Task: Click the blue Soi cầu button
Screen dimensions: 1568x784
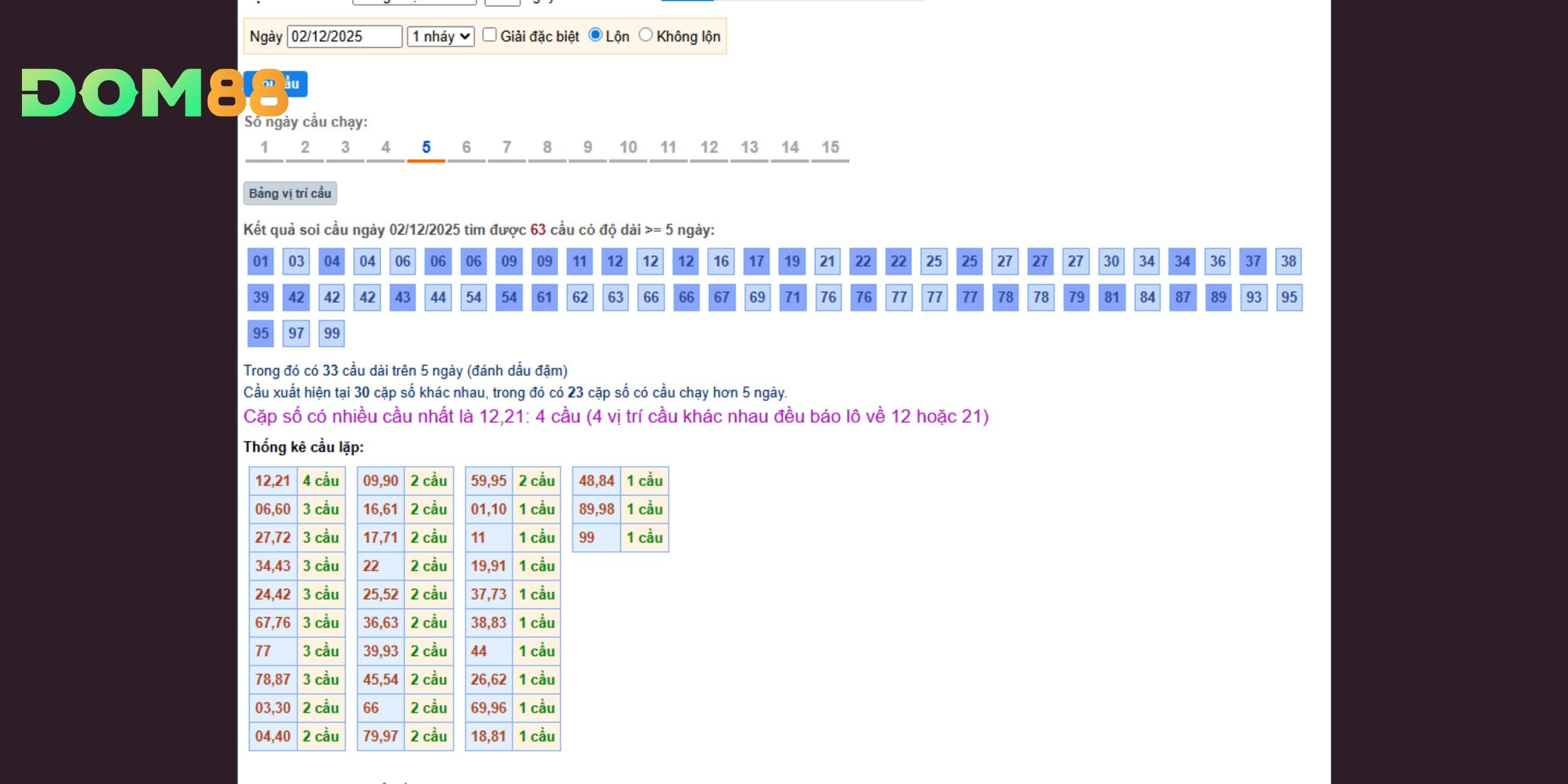Action: point(297,84)
